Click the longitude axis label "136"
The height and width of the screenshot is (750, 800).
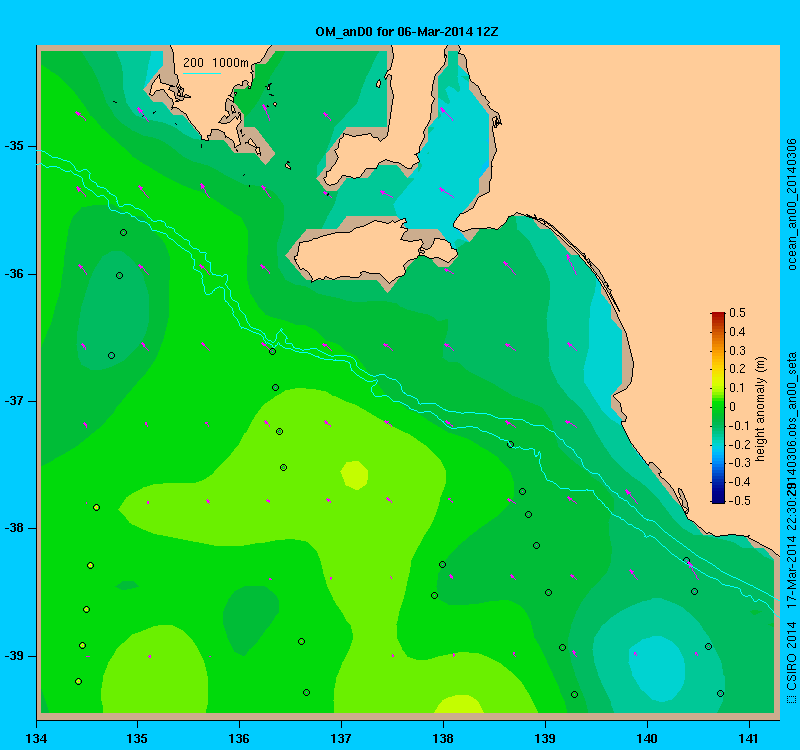(x=239, y=738)
